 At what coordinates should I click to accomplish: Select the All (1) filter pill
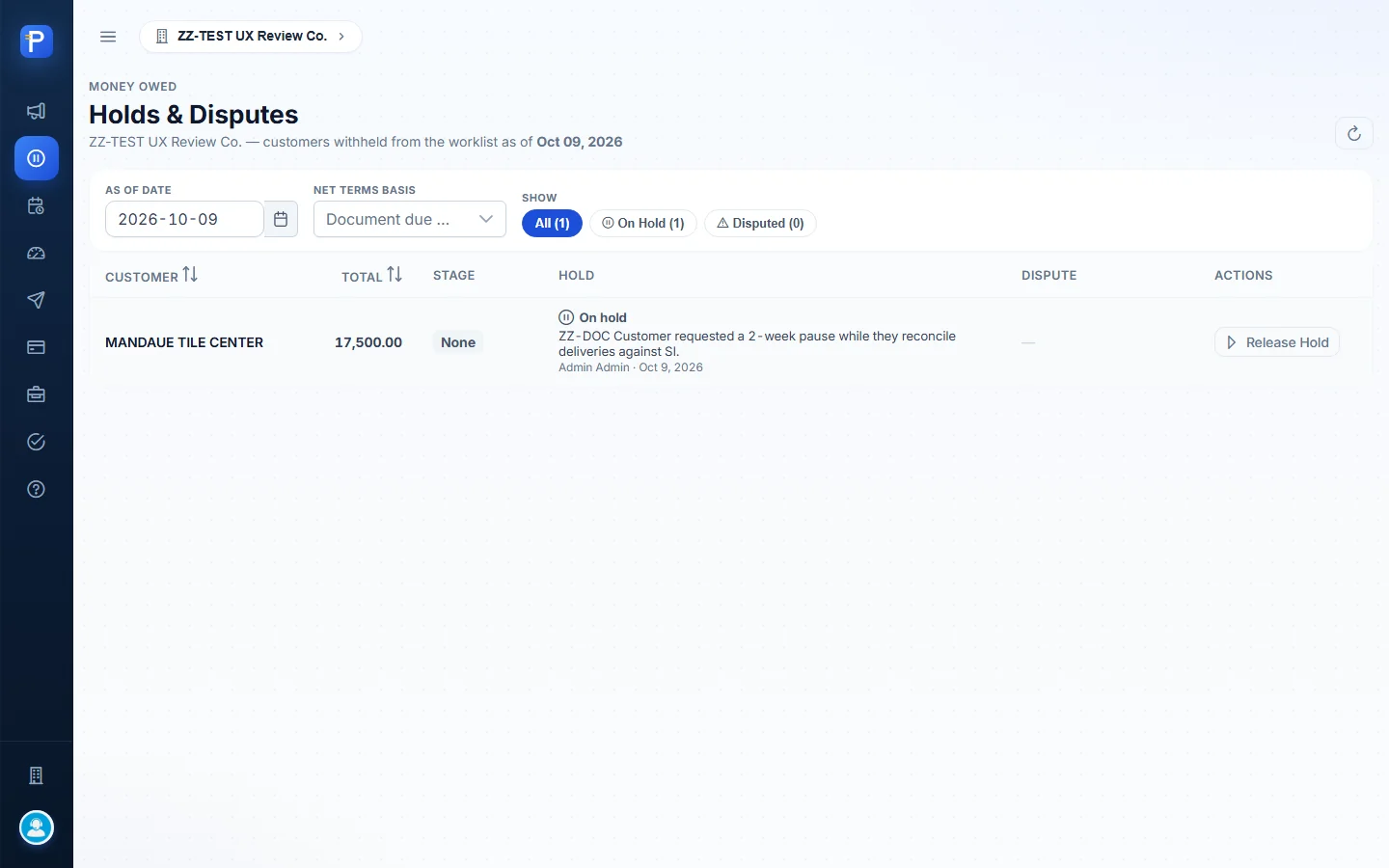tap(552, 223)
